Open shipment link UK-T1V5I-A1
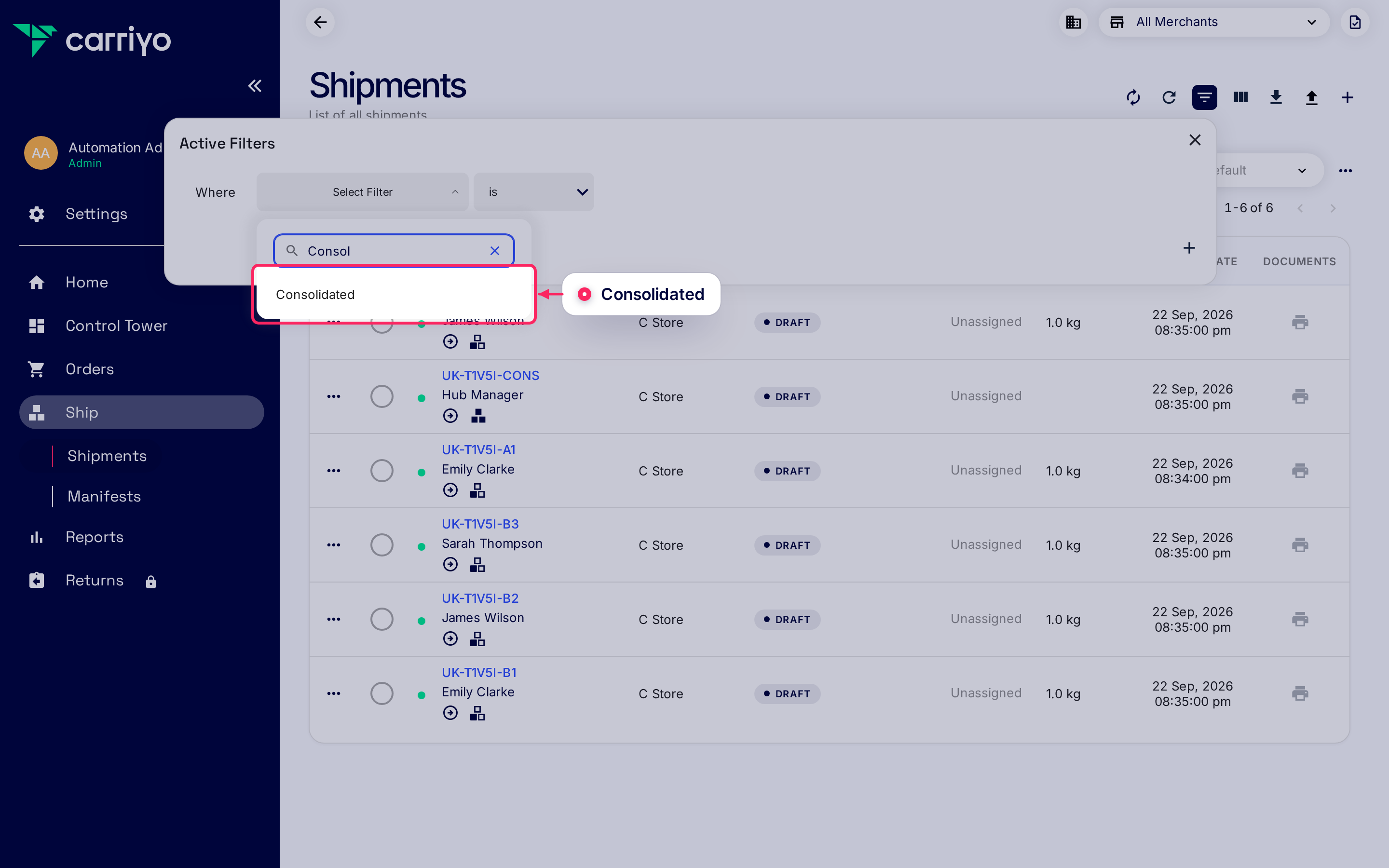1389x868 pixels. pyautogui.click(x=478, y=449)
